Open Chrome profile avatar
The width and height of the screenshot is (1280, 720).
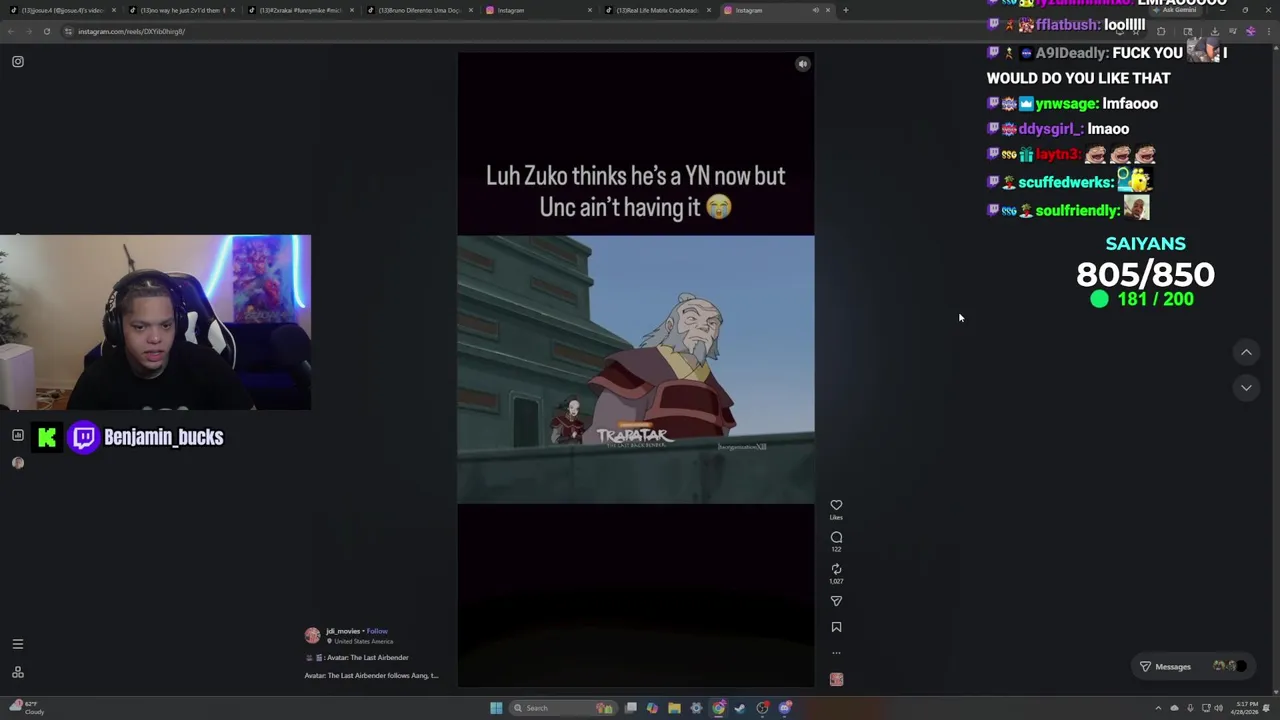(1250, 31)
